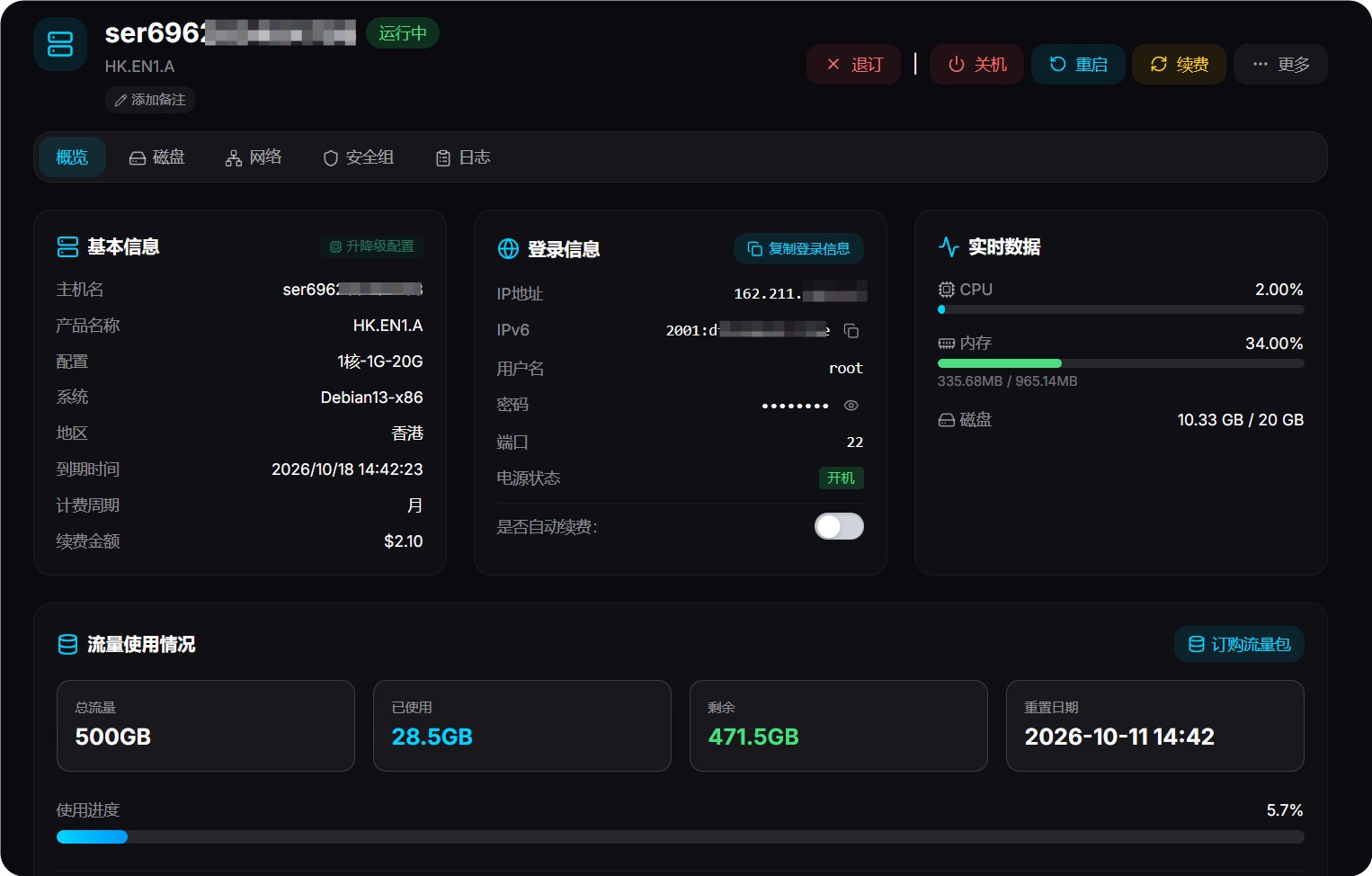This screenshot has height=876, width=1372.
Task: Click the 开机 power status badge
Action: 841,478
